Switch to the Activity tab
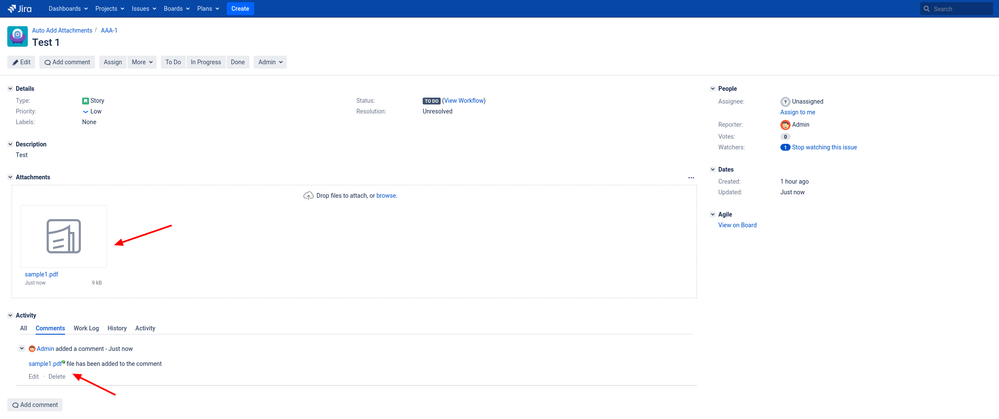Image resolution: width=999 pixels, height=419 pixels. [145, 329]
